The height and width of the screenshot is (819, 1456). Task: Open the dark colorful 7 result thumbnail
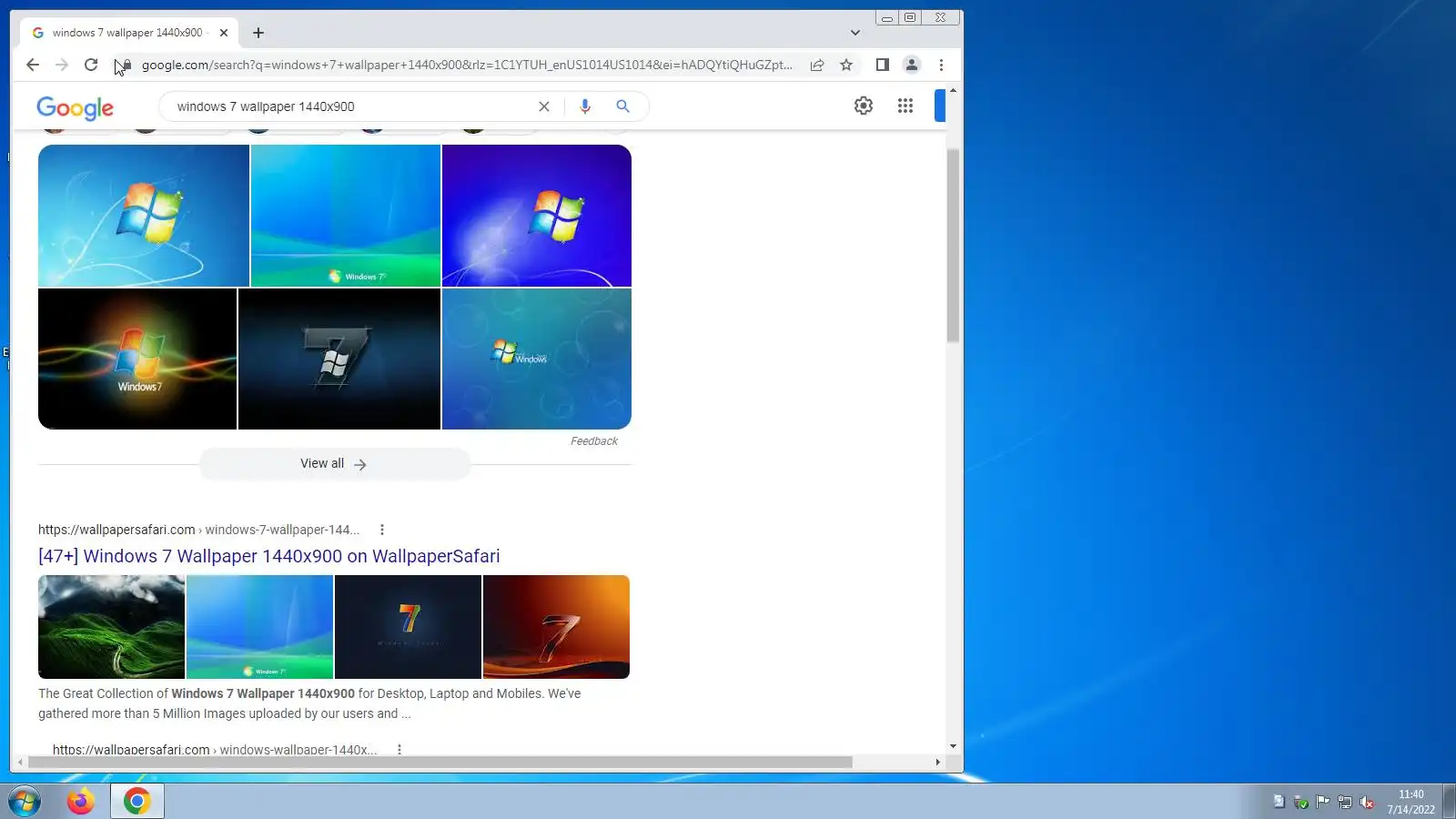click(408, 627)
